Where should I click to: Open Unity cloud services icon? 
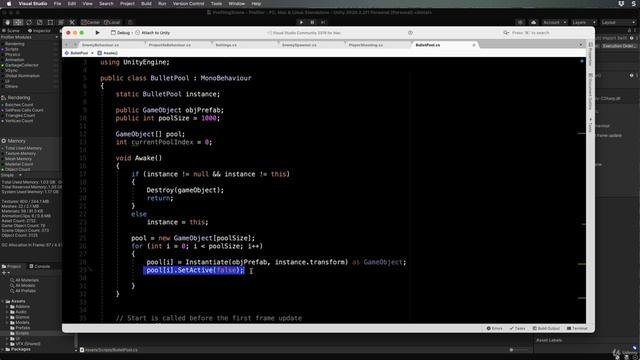533,22
